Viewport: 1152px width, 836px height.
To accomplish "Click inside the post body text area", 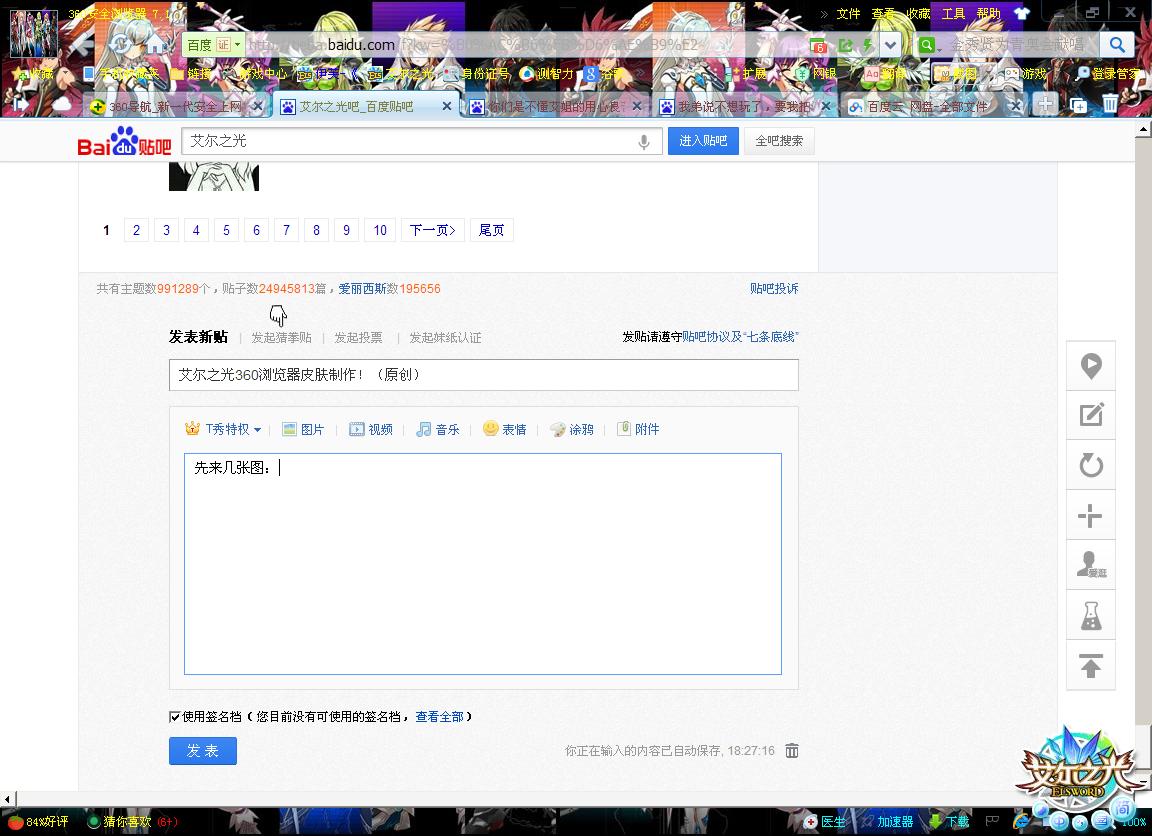I will click(x=483, y=563).
